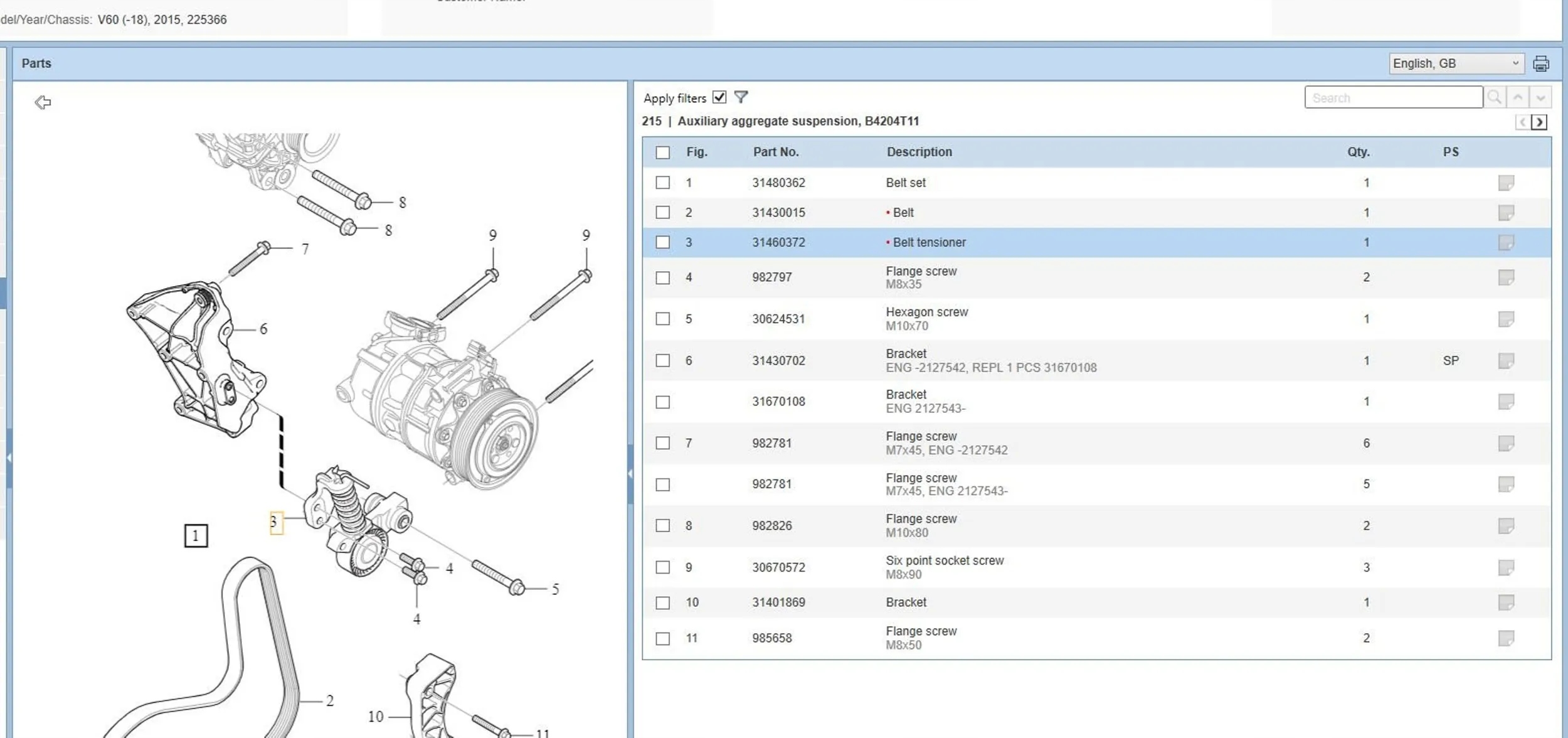Go to previous section arrow

(1522, 122)
